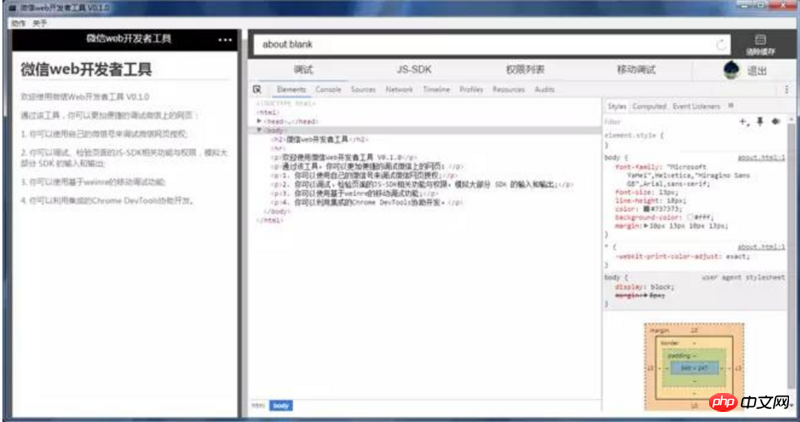Open the Resources panel tab

click(508, 89)
